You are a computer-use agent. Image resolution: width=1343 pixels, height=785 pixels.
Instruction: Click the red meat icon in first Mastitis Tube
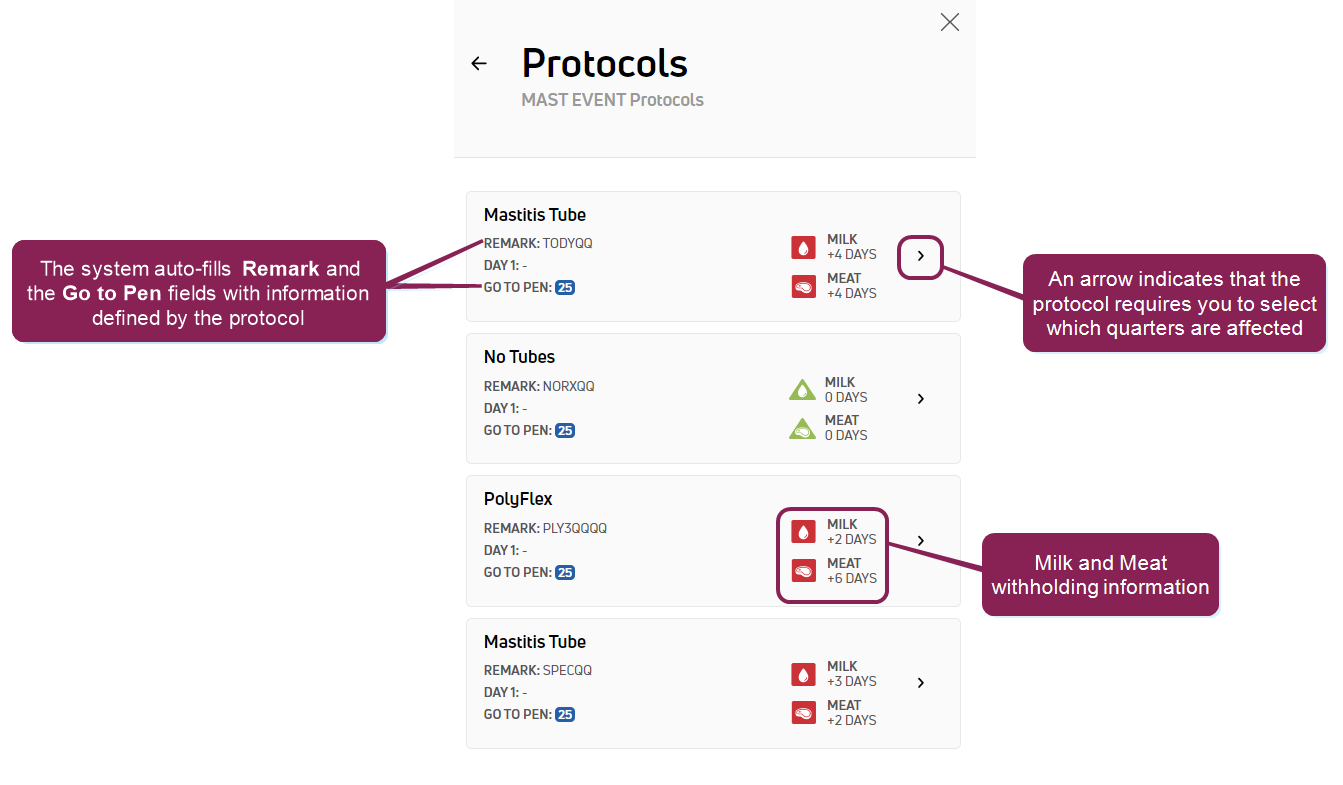click(x=803, y=286)
